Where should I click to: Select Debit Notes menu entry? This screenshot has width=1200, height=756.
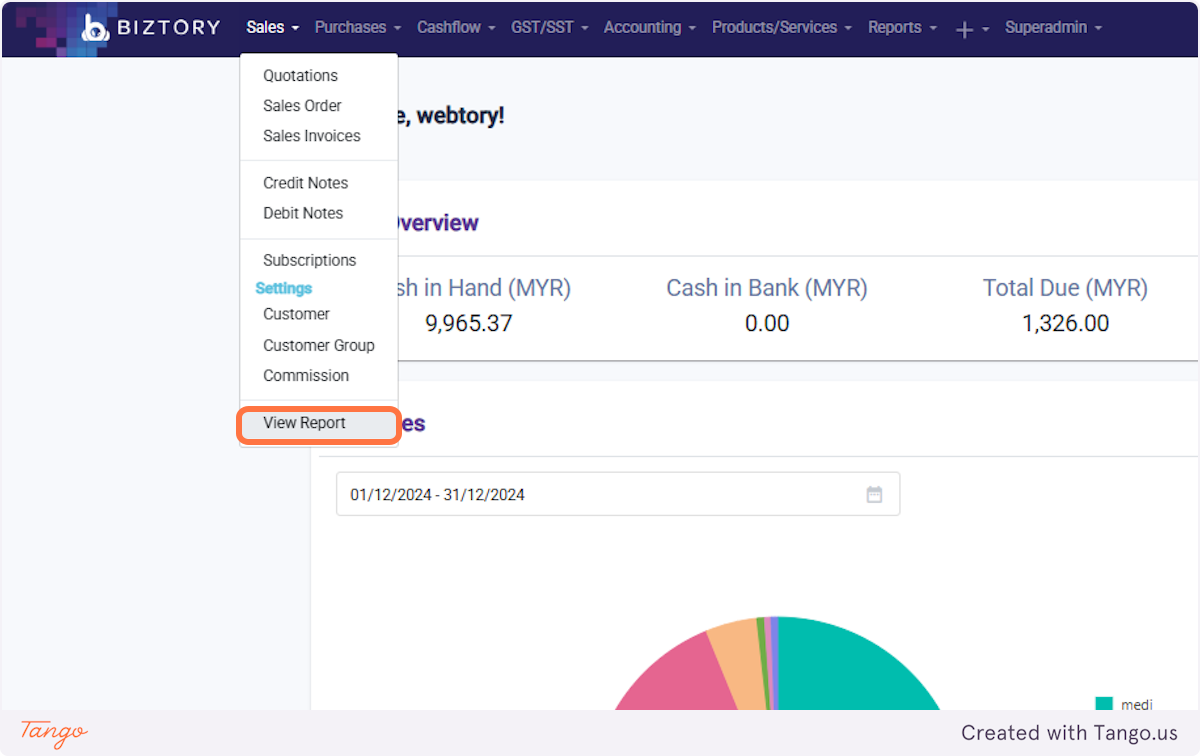click(x=319, y=213)
